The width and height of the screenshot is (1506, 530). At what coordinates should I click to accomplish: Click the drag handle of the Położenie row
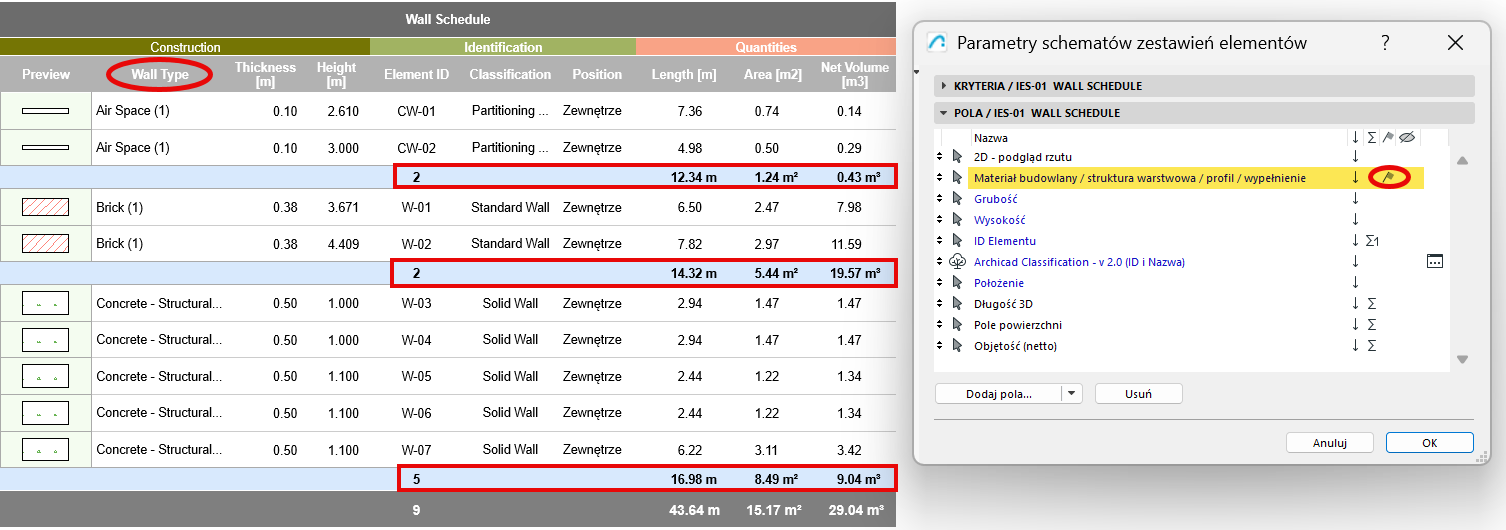(939, 282)
